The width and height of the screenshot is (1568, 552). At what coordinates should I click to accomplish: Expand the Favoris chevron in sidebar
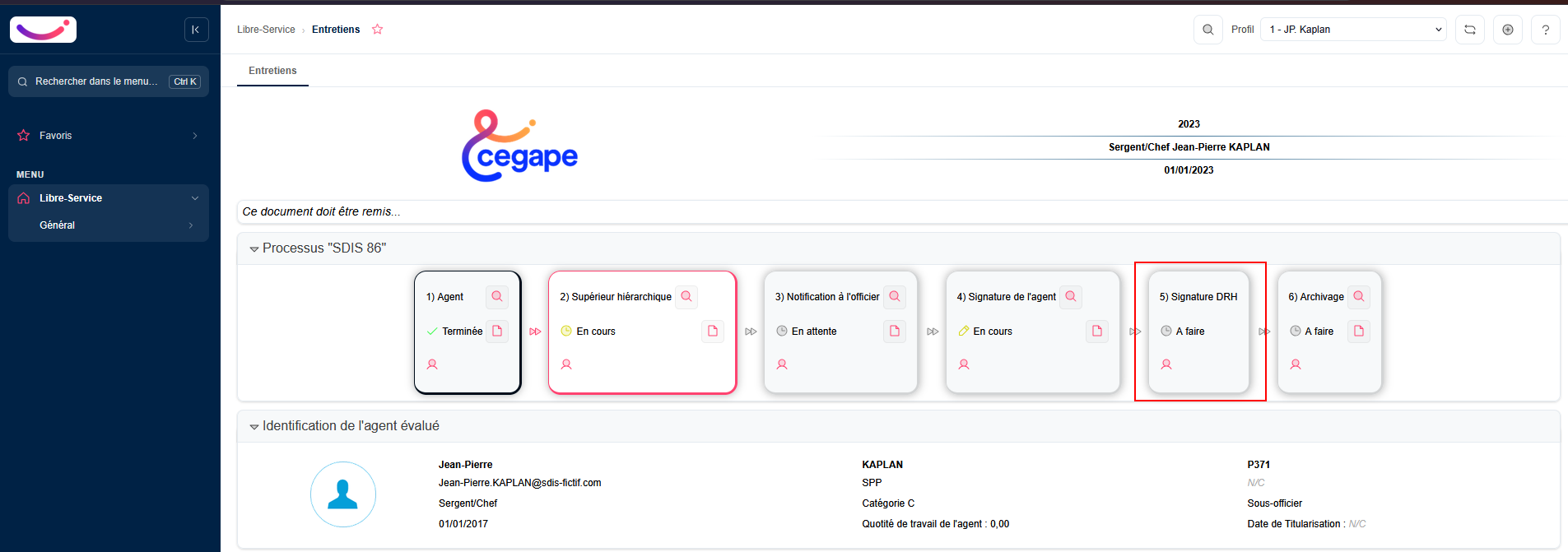tap(195, 136)
